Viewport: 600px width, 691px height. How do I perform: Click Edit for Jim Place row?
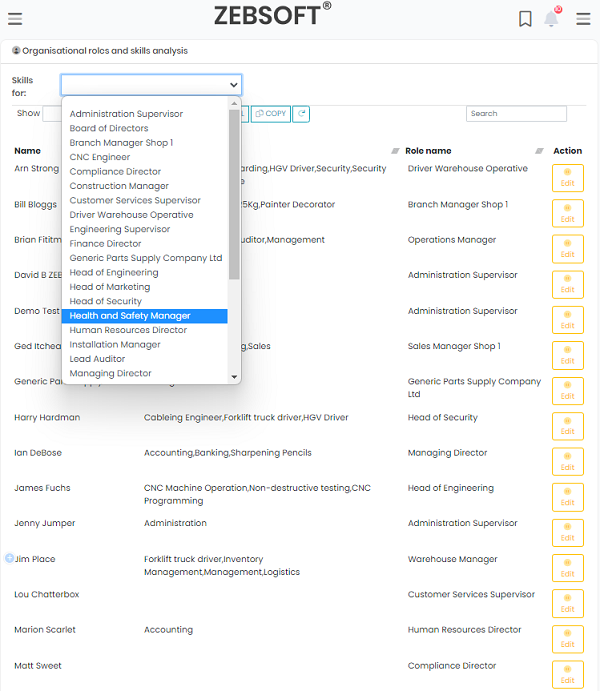click(x=567, y=568)
